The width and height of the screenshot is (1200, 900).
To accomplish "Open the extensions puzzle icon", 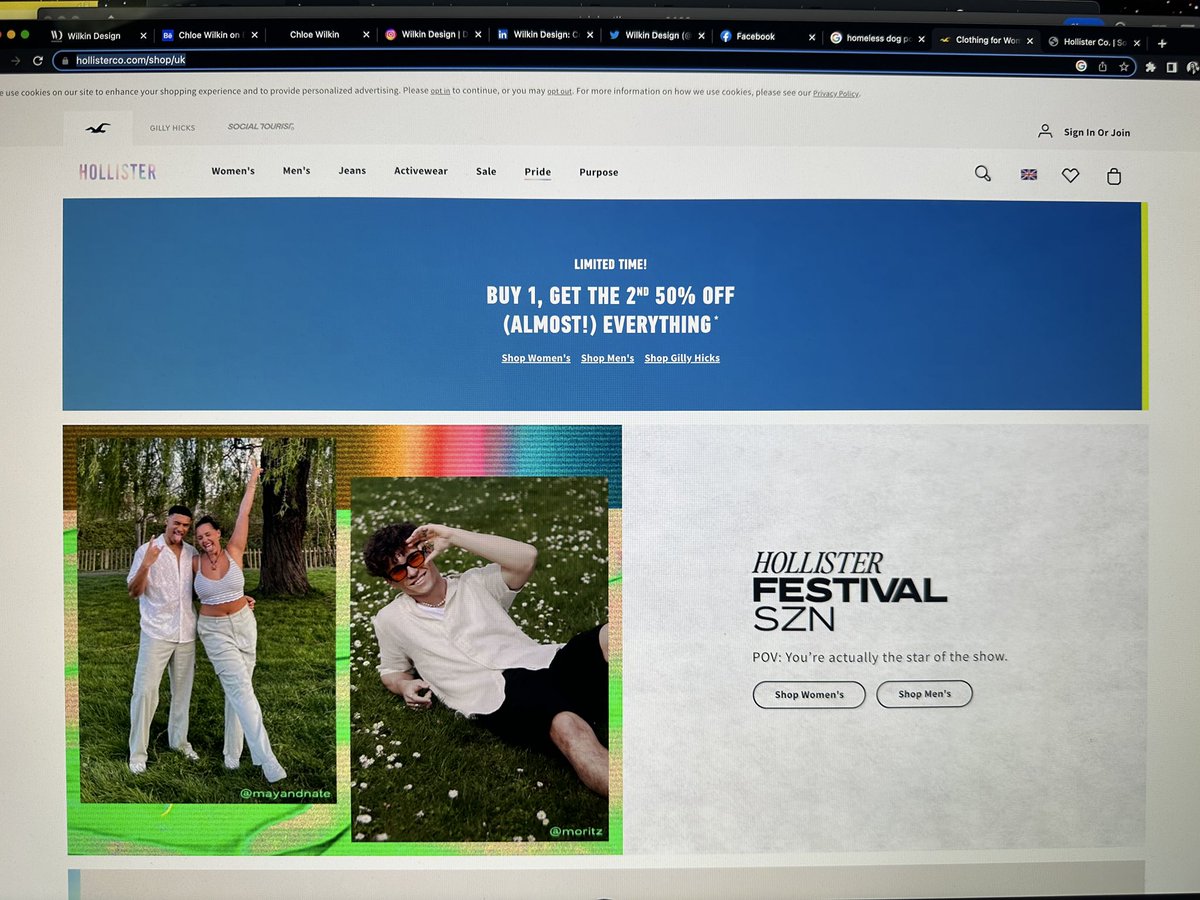I will tap(1150, 67).
